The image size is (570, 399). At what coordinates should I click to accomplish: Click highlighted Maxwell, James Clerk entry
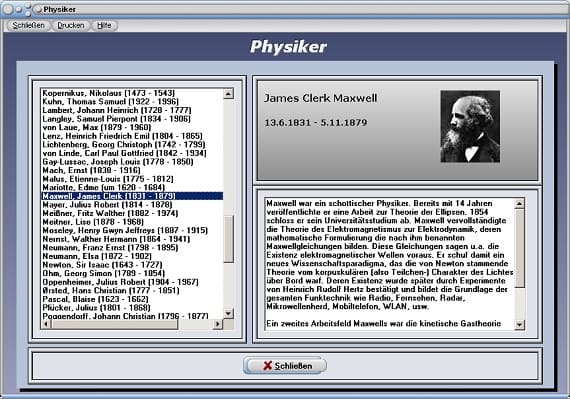point(132,196)
